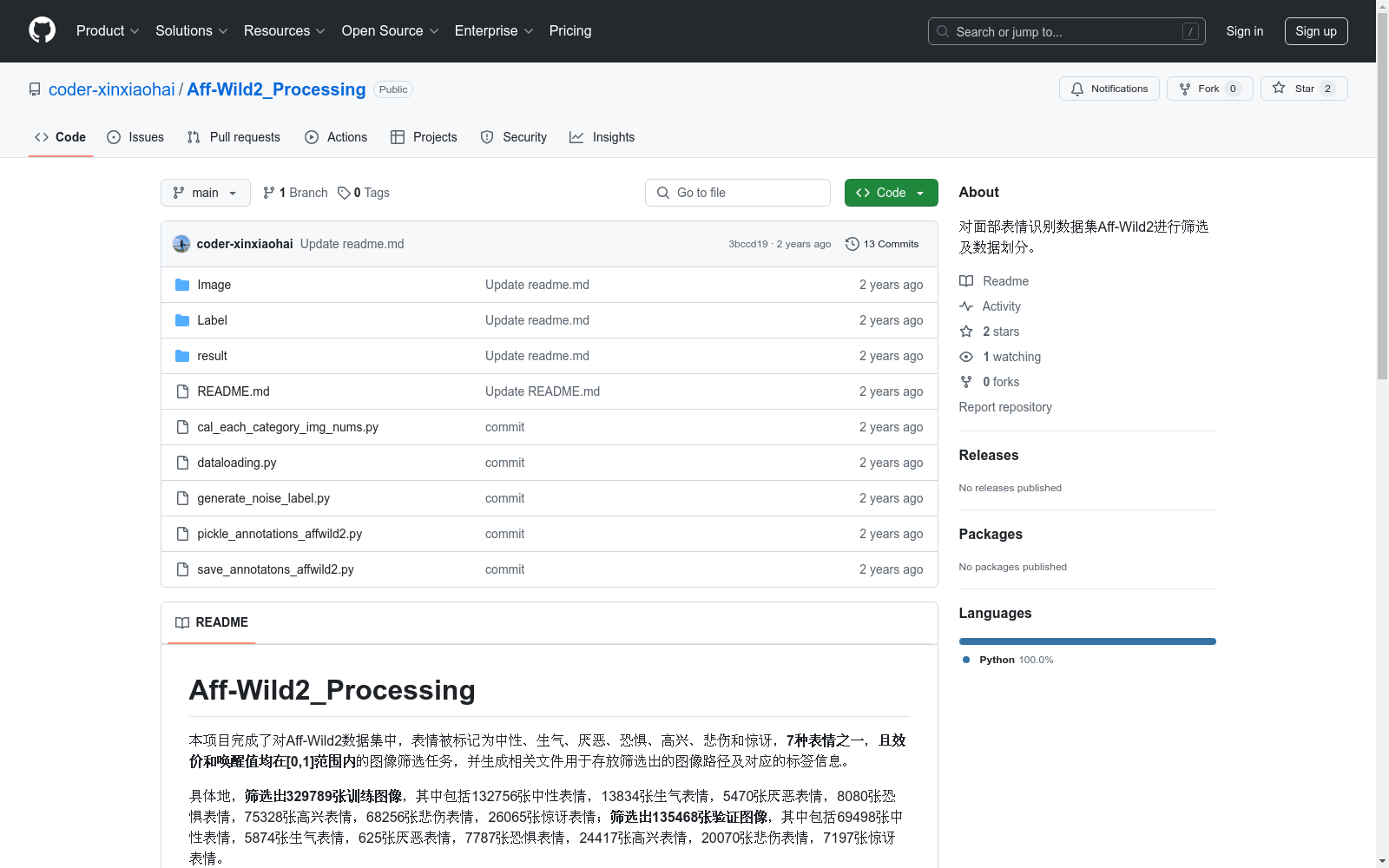This screenshot has width=1389, height=868.
Task: Click the repository icon beside coder-xinxiaohai
Action: click(35, 89)
